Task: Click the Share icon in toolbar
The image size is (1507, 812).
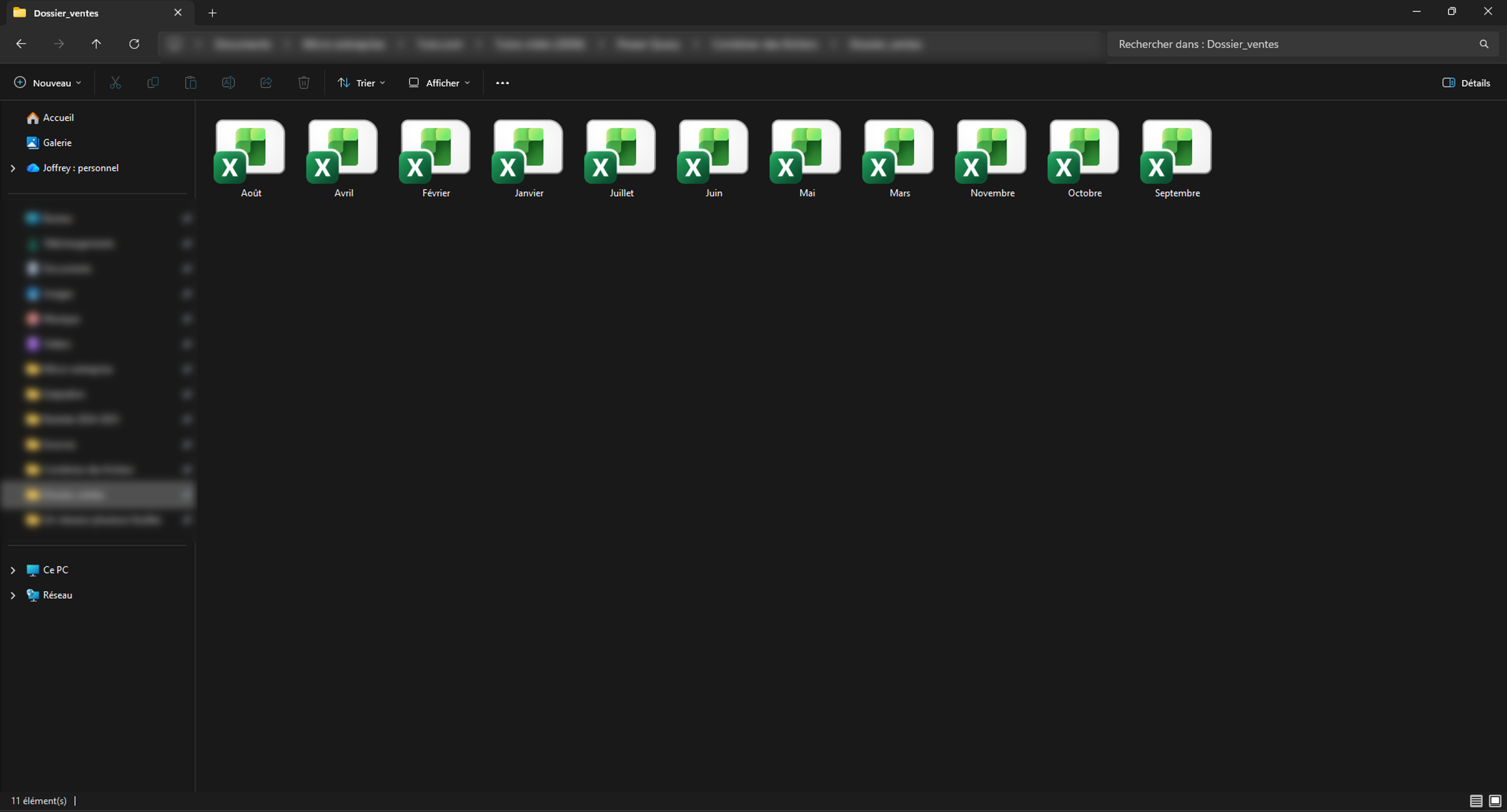Action: [x=266, y=83]
